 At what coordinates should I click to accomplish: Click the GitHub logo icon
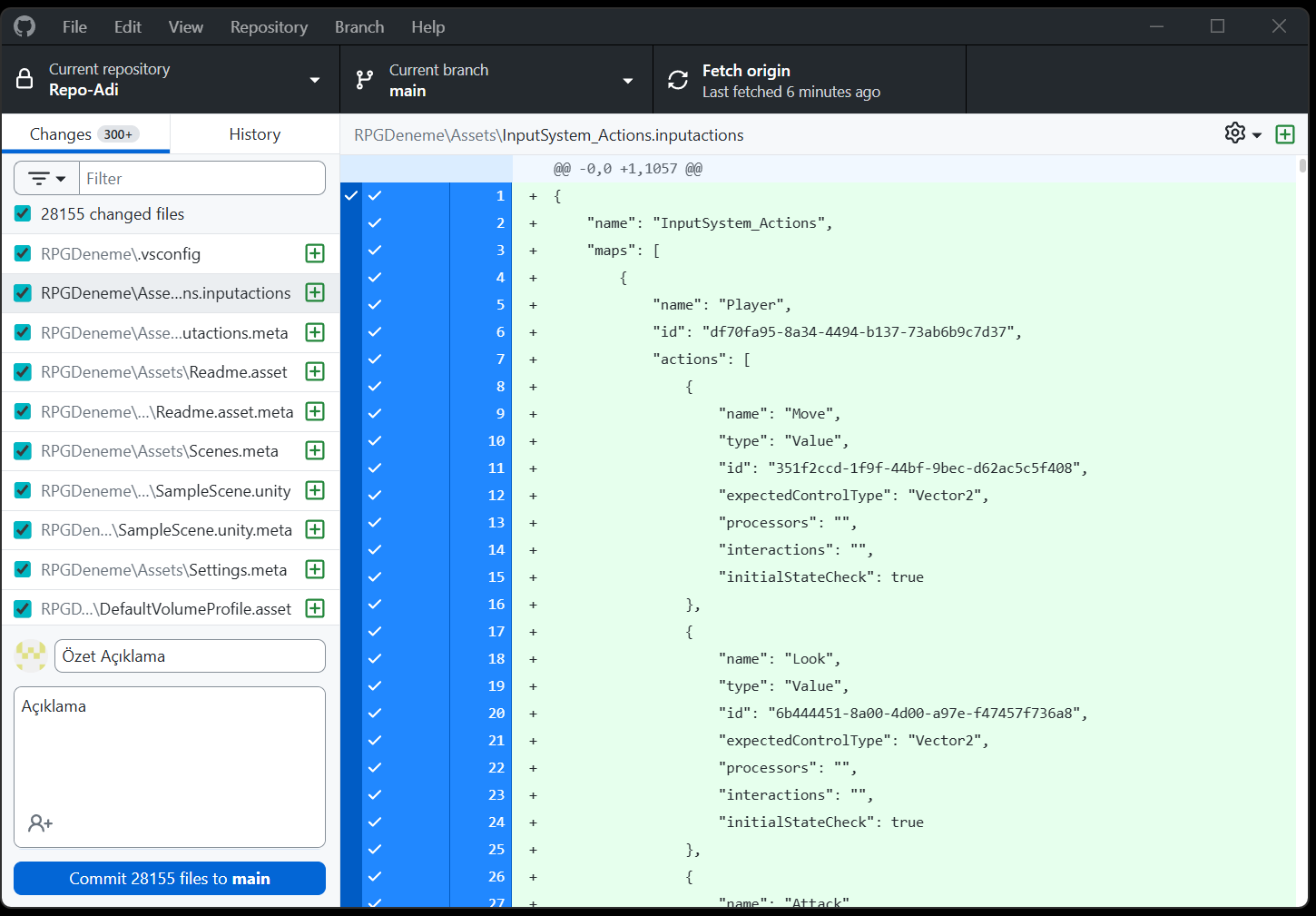tap(25, 26)
